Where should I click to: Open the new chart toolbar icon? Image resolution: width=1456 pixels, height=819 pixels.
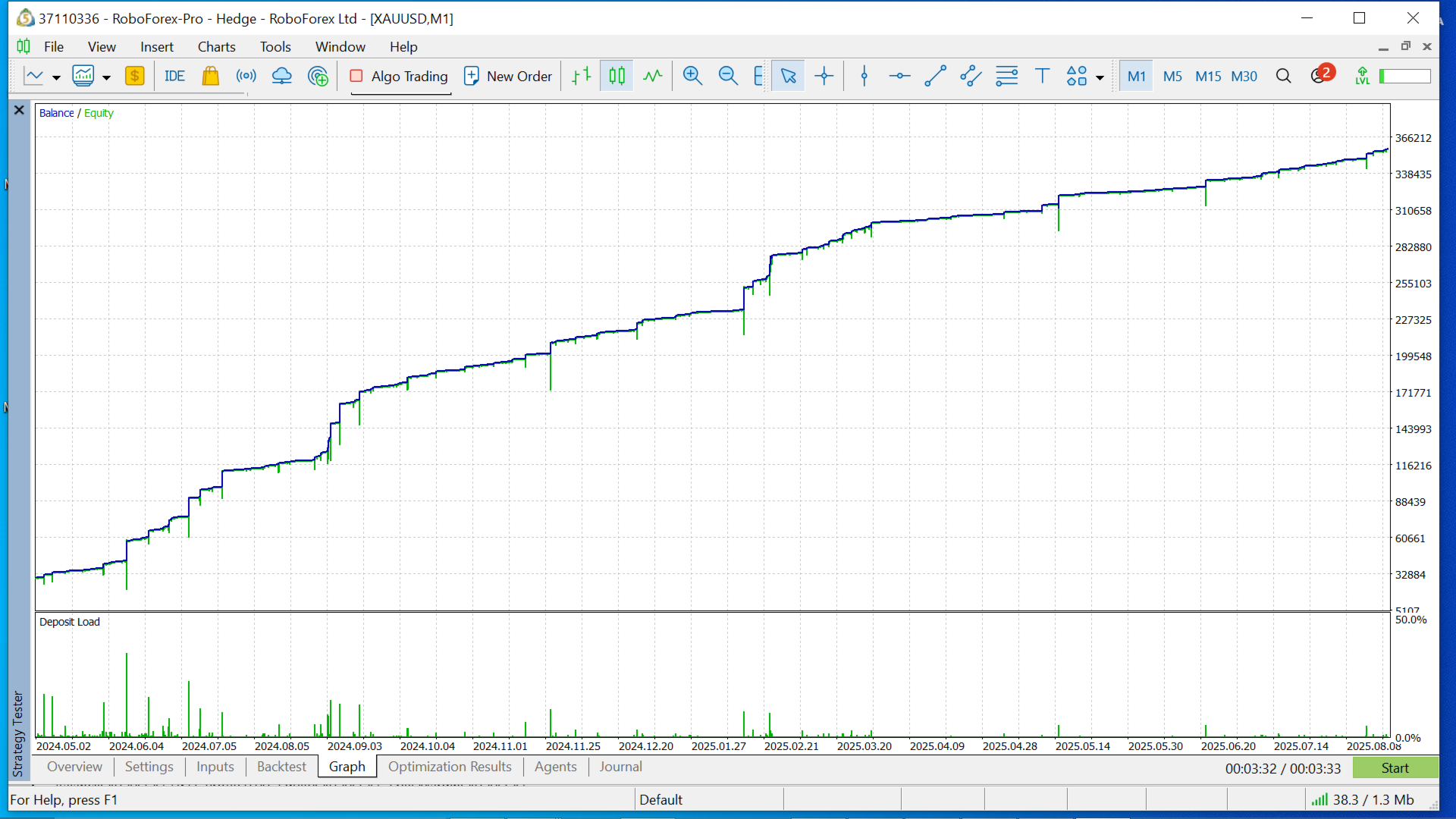[34, 76]
